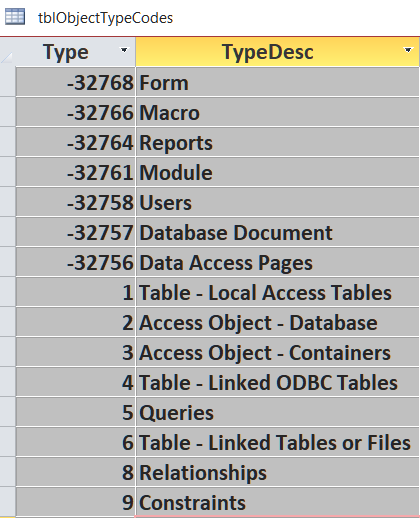Viewport: 420px width, 518px height.
Task: Click the cell containing Macro
Action: pos(277,112)
